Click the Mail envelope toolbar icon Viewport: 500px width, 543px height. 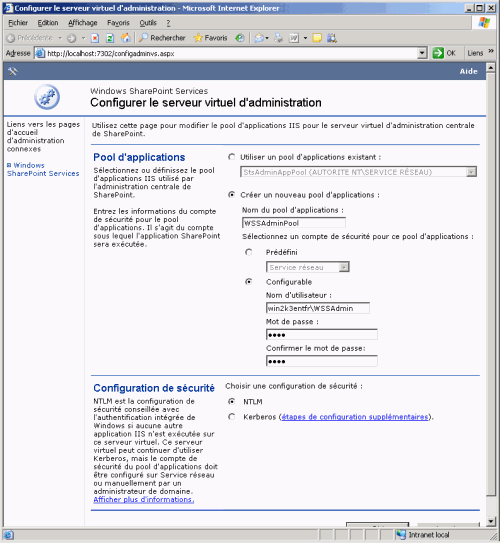(259, 38)
